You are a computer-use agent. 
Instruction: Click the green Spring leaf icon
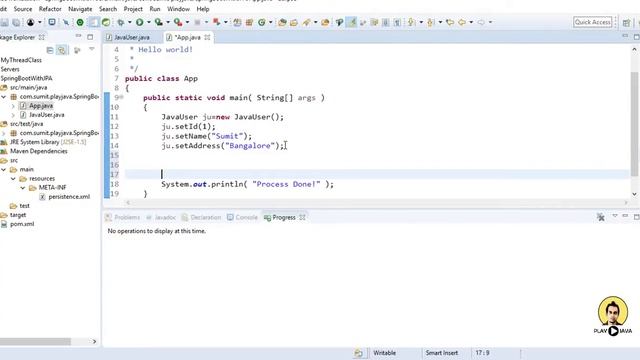click(x=106, y=22)
